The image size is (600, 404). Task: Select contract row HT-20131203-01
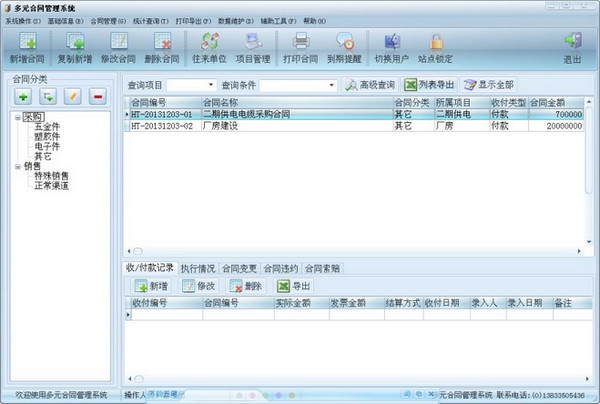tap(354, 114)
